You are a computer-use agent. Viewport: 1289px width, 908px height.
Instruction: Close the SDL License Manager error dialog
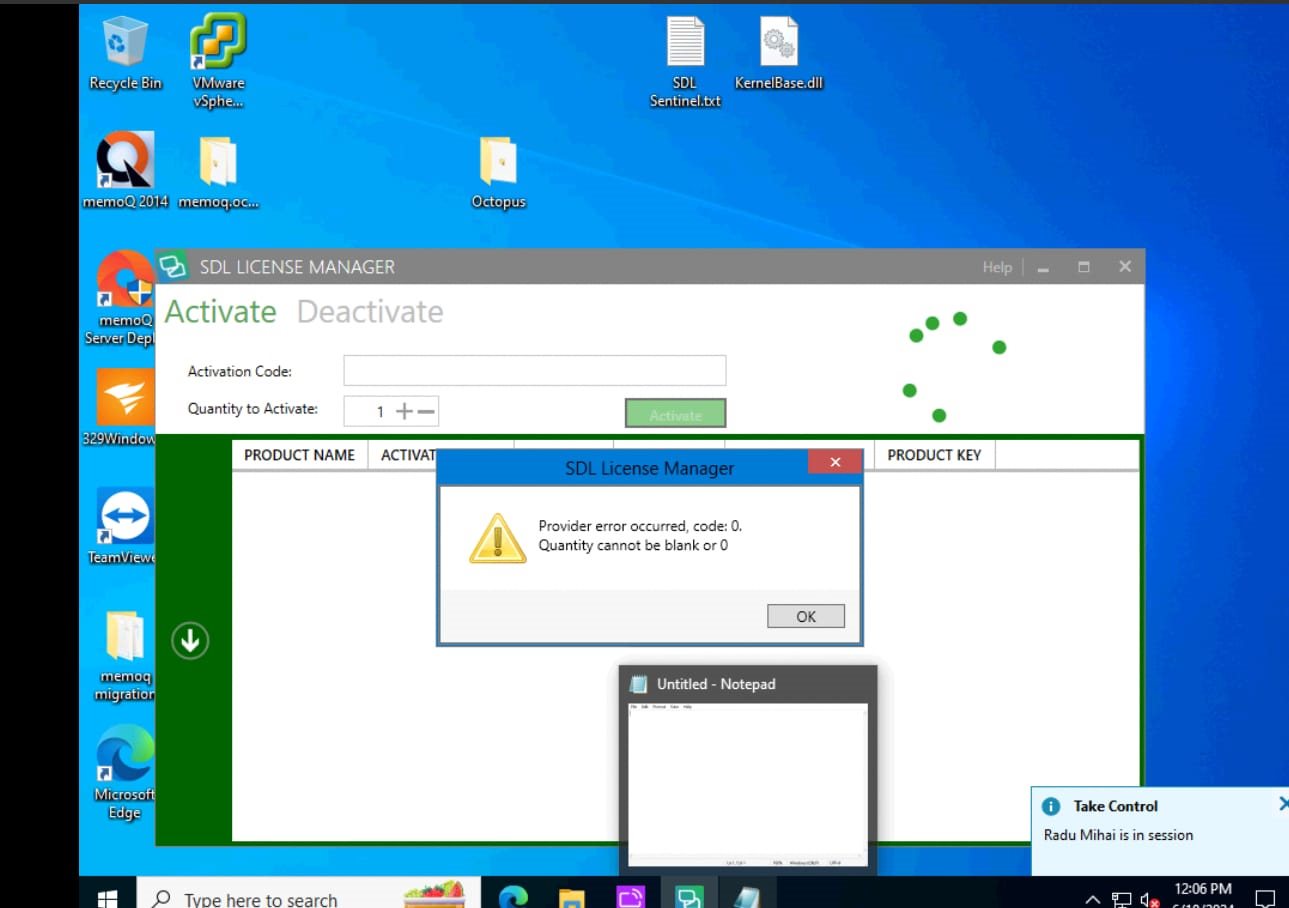(835, 462)
